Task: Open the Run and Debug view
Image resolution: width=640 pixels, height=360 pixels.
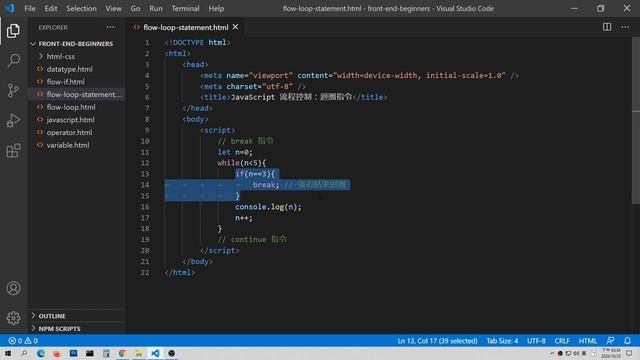Action: (x=13, y=120)
